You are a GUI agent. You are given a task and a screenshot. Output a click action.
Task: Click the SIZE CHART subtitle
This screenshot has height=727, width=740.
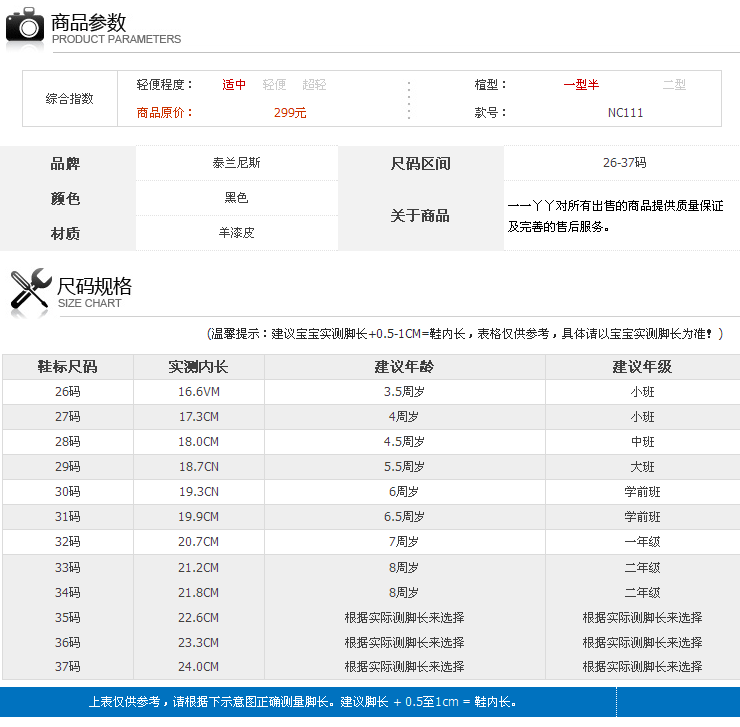click(x=90, y=303)
